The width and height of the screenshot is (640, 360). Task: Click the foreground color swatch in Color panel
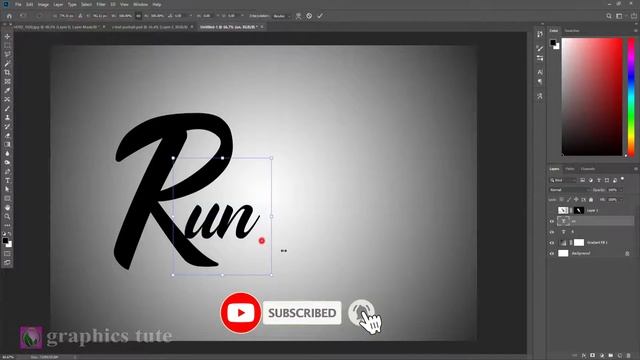pos(553,42)
